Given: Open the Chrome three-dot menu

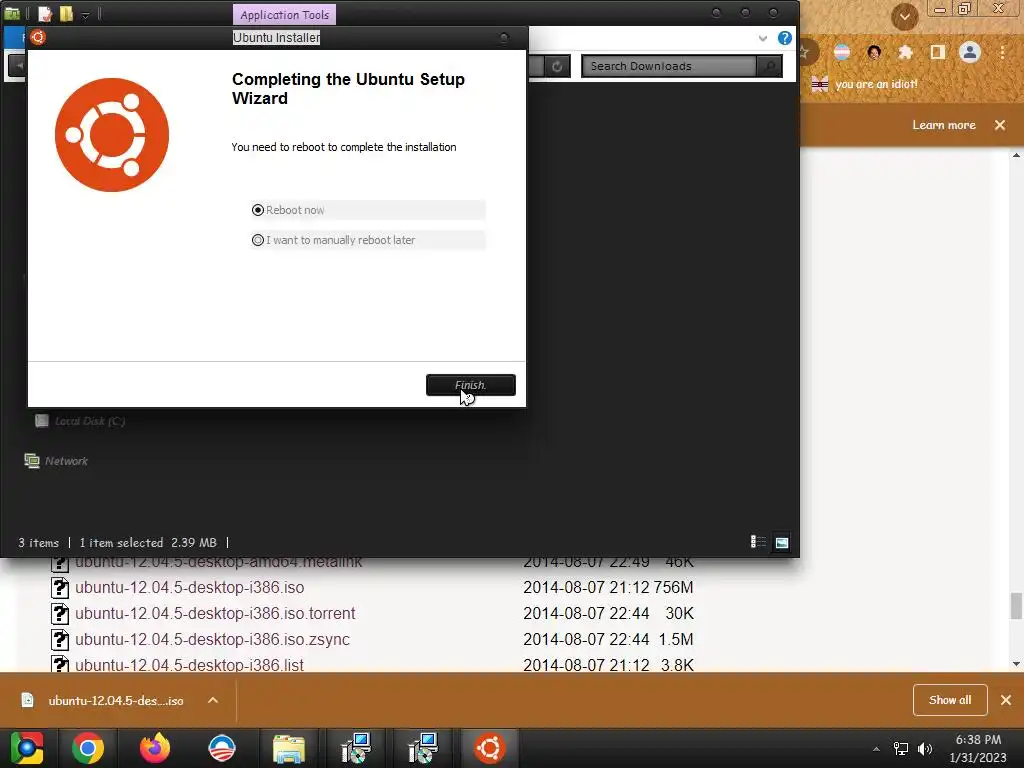Looking at the screenshot, I should [x=1002, y=52].
